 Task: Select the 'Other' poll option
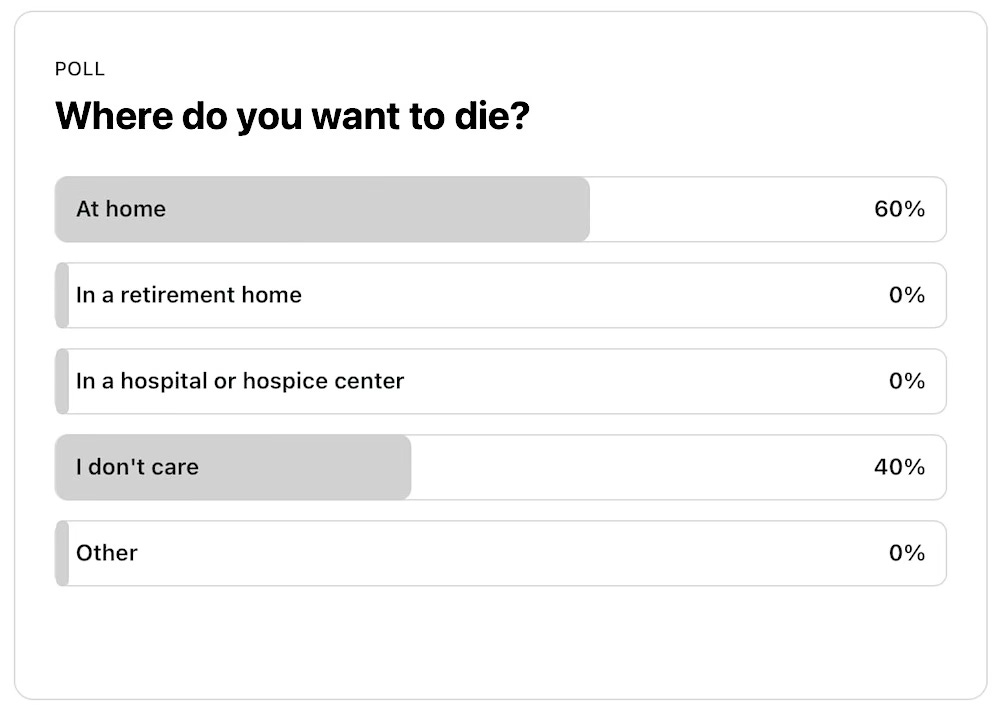(500, 553)
